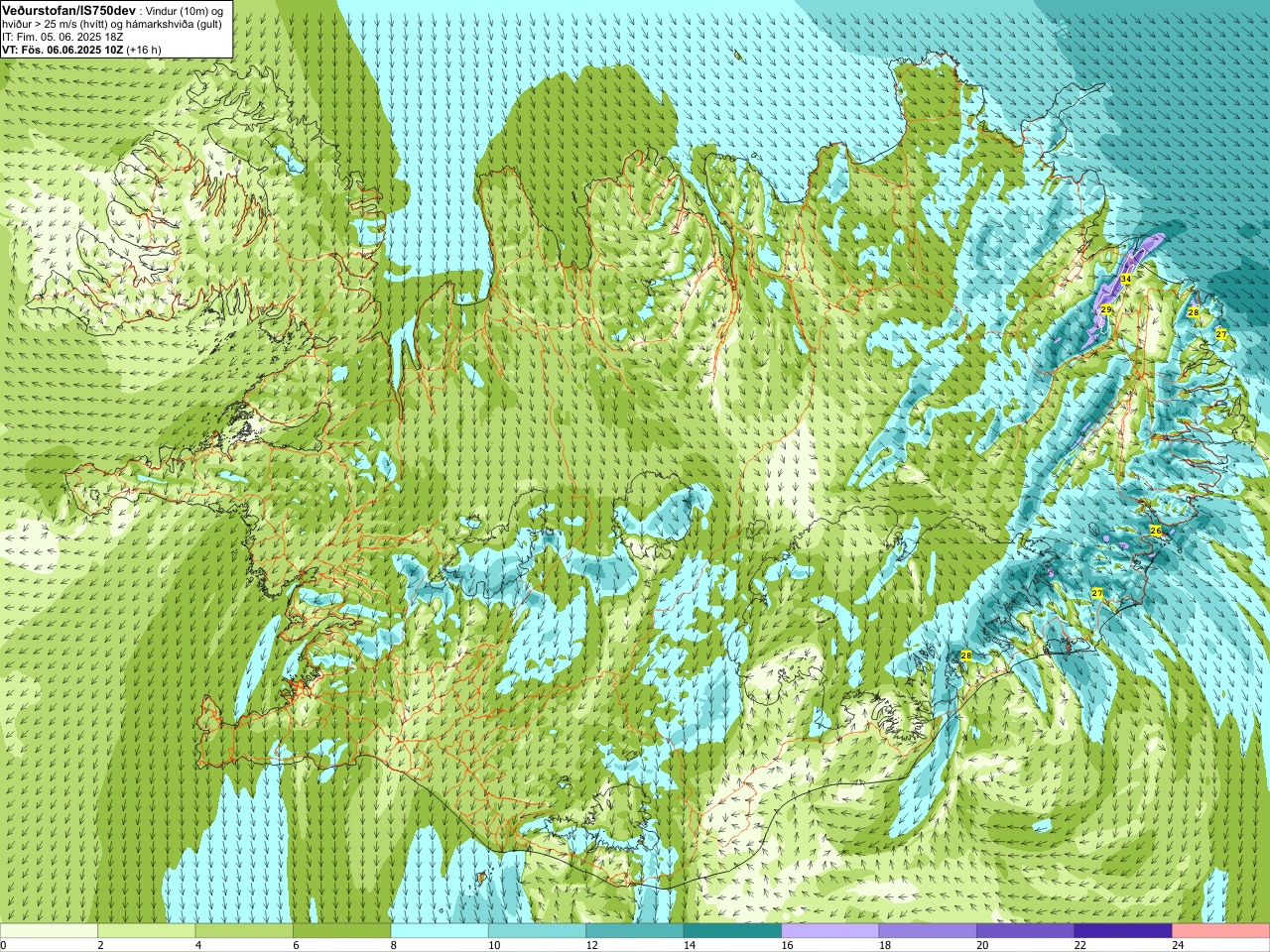Click the 'IT: Fim. 05. 06. 2025 18Z' line
Viewport: 1270px width, 952px height.
pos(63,37)
